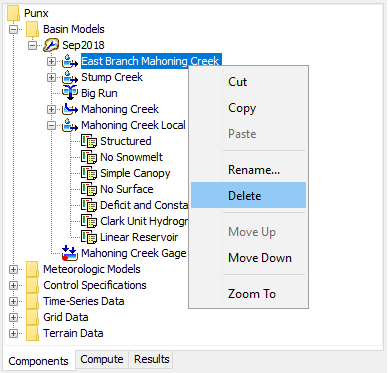Screen dimensions: 388x373
Task: Click the Structured method icon
Action: 89,141
